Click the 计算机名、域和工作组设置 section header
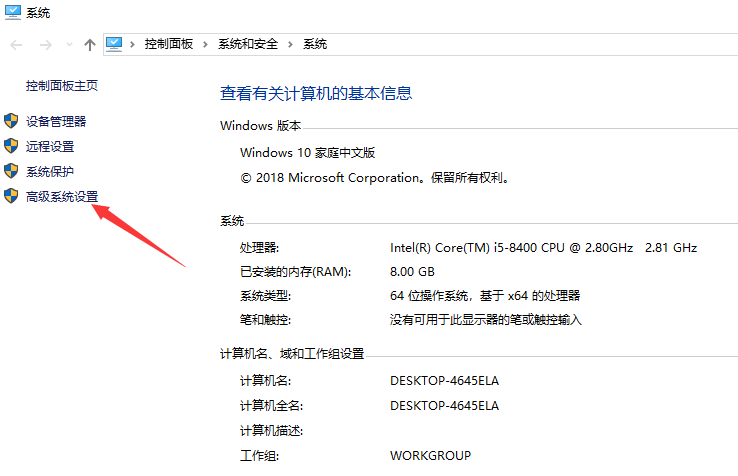The height and width of the screenshot is (476, 738). point(292,354)
